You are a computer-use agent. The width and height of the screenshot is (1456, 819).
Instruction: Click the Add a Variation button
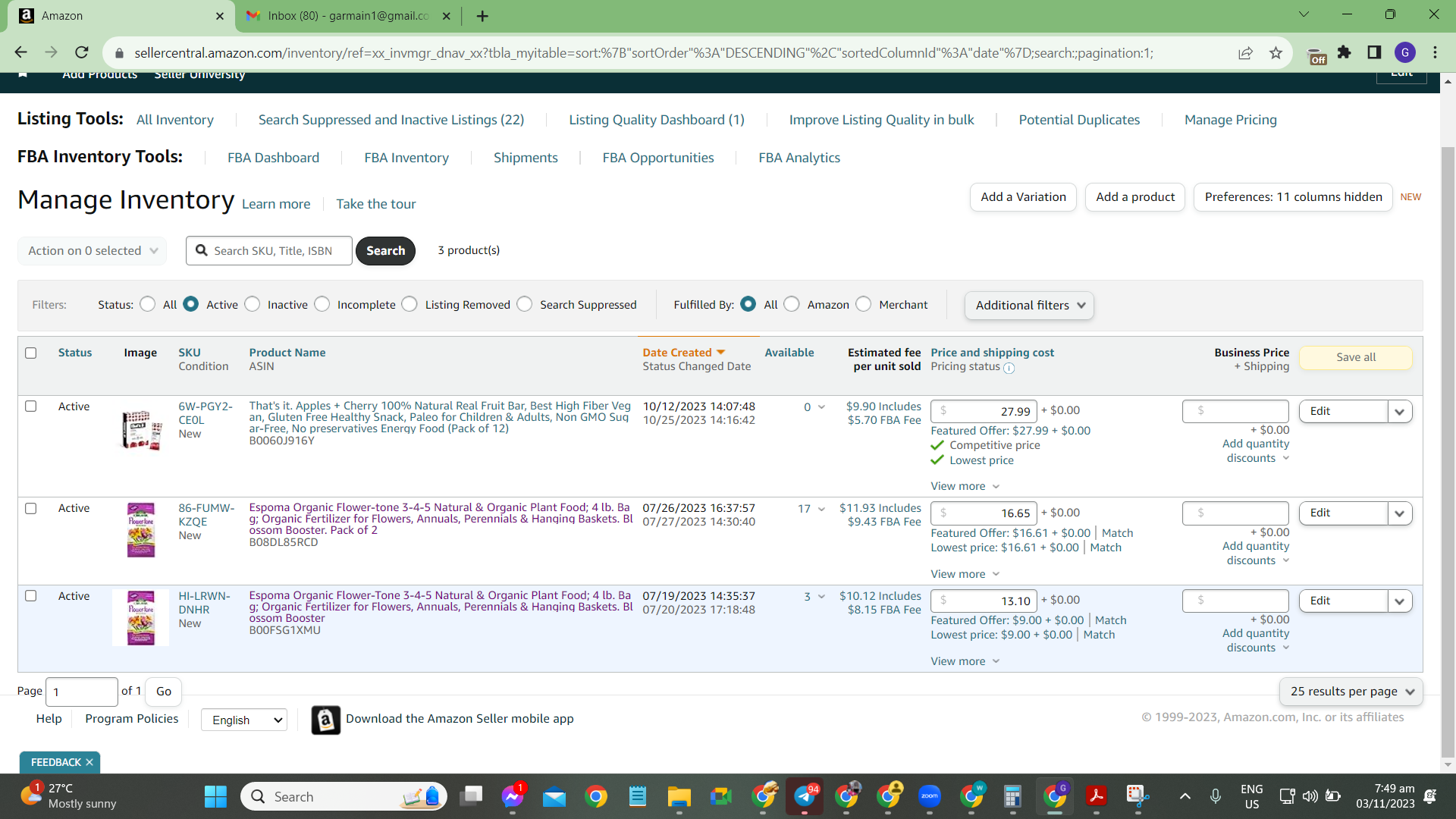[1023, 197]
